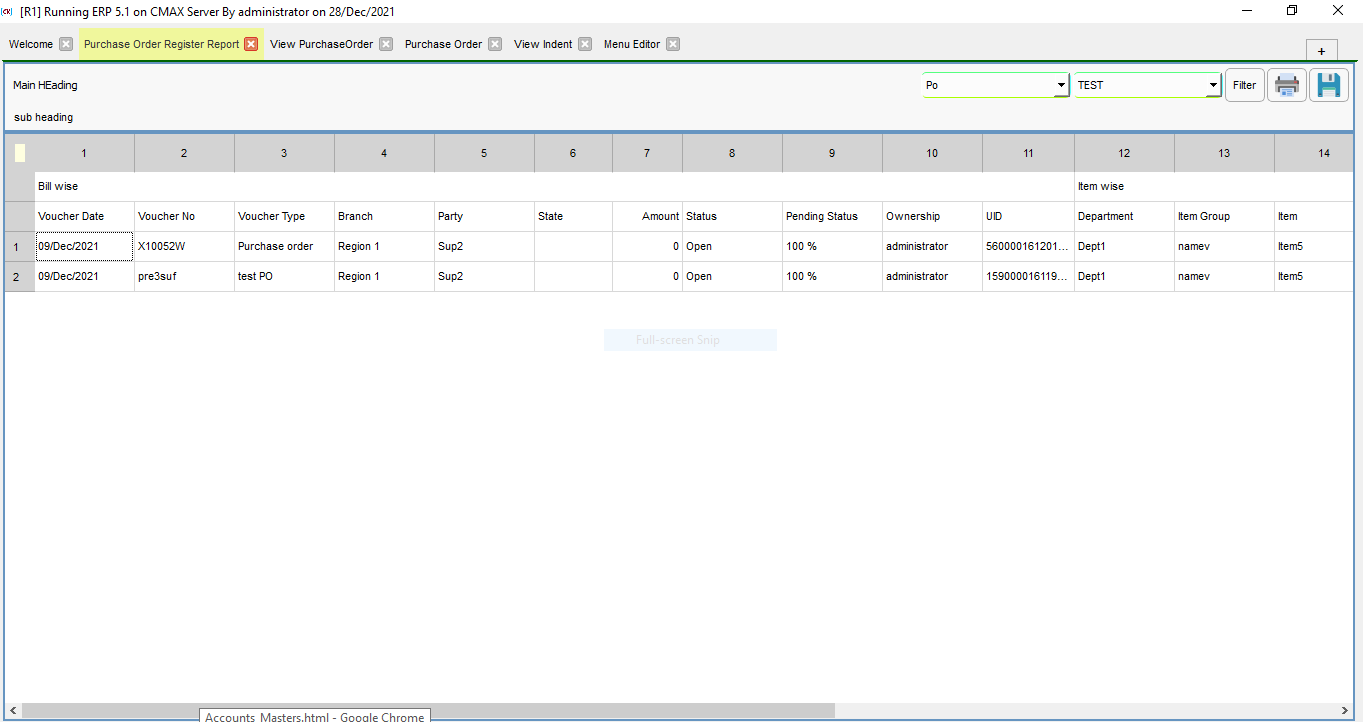Click column header number 14
Screen dimensions: 1363x722
coord(1324,152)
